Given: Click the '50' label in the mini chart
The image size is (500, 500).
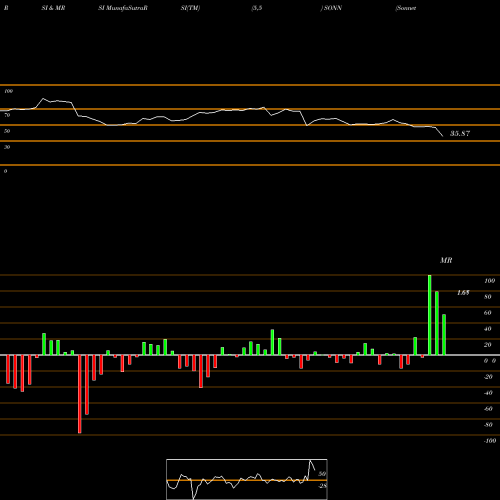Looking at the screenshot, I should point(322,474).
